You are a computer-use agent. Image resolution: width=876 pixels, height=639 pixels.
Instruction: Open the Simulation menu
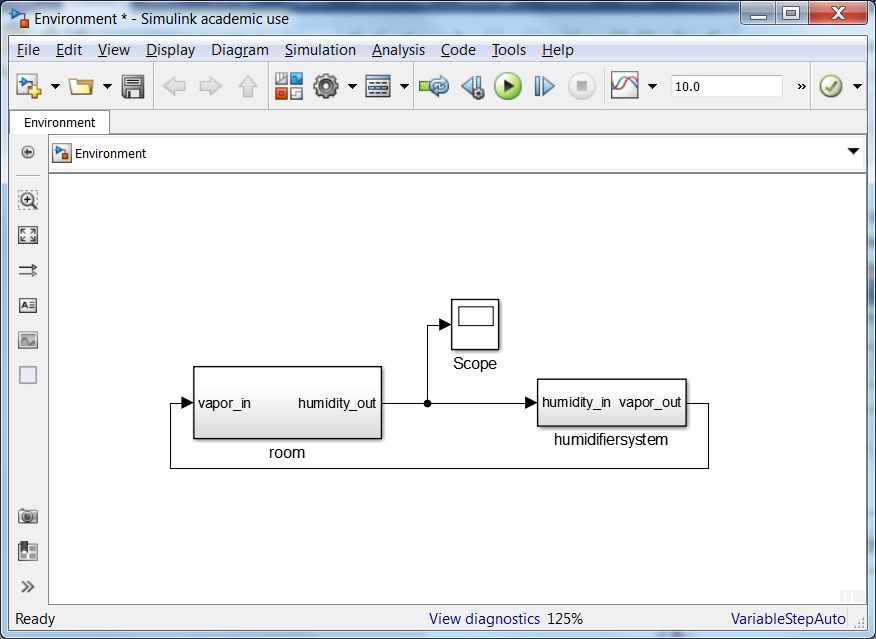click(320, 50)
